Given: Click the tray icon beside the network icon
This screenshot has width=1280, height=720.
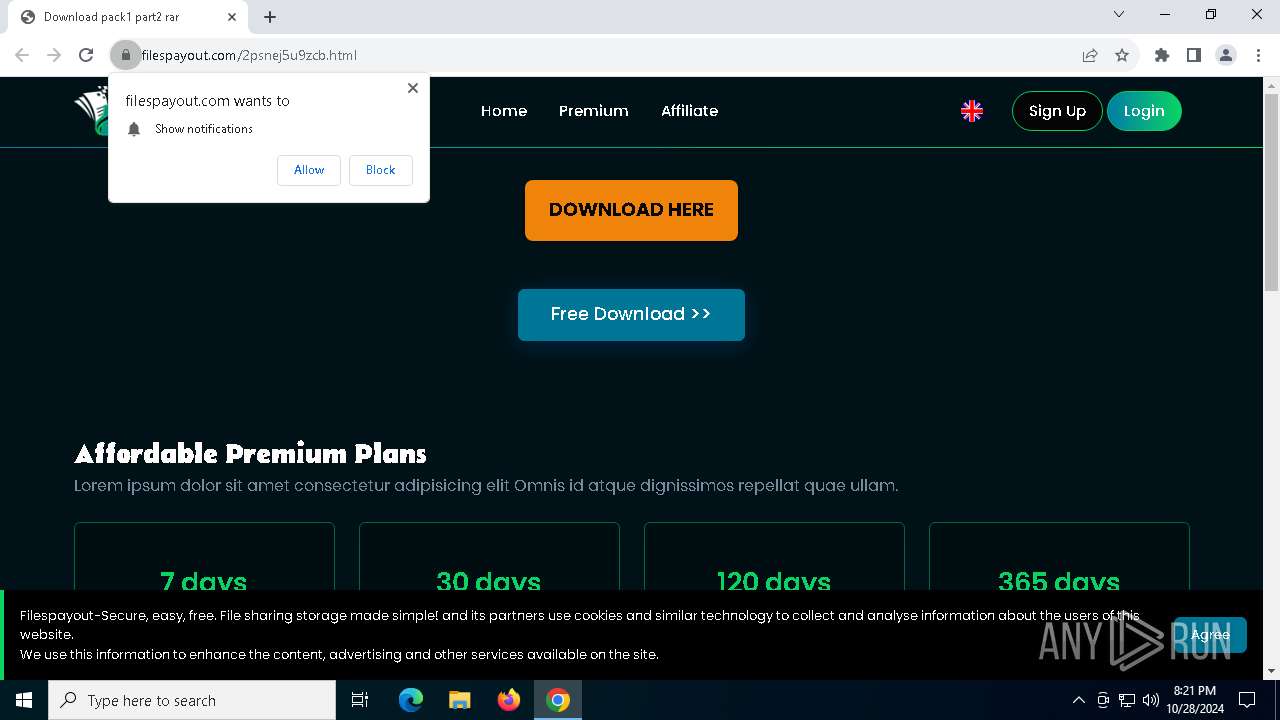Looking at the screenshot, I should pos(1103,700).
